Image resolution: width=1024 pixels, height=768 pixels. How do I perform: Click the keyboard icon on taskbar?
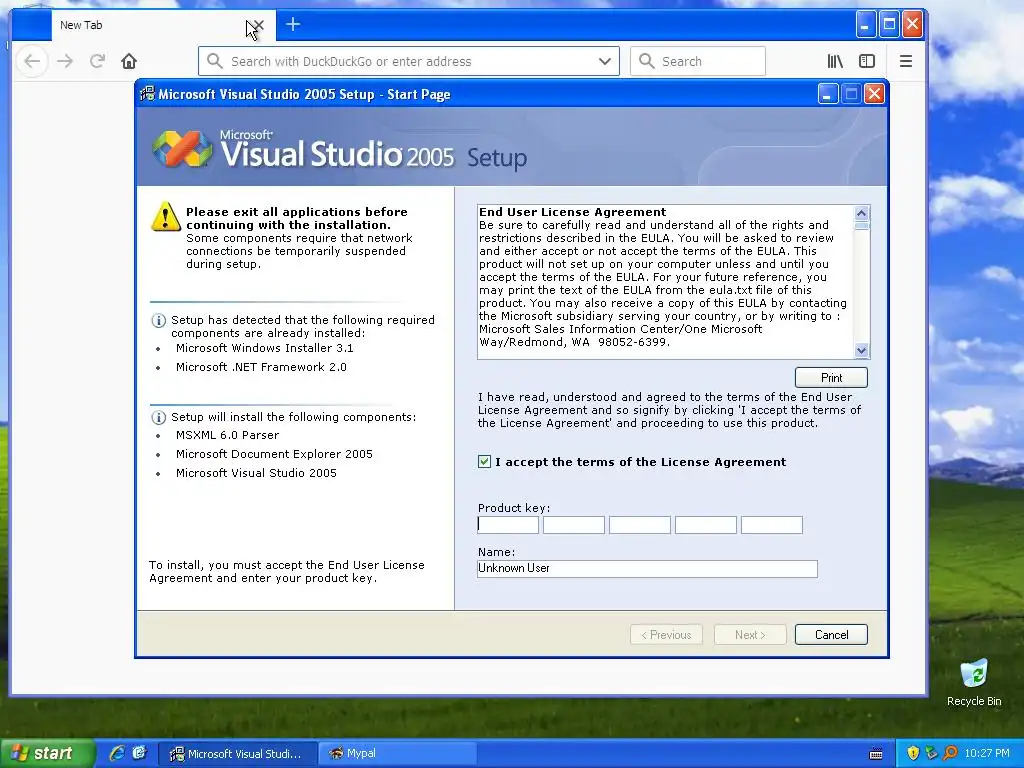pyautogui.click(x=876, y=754)
